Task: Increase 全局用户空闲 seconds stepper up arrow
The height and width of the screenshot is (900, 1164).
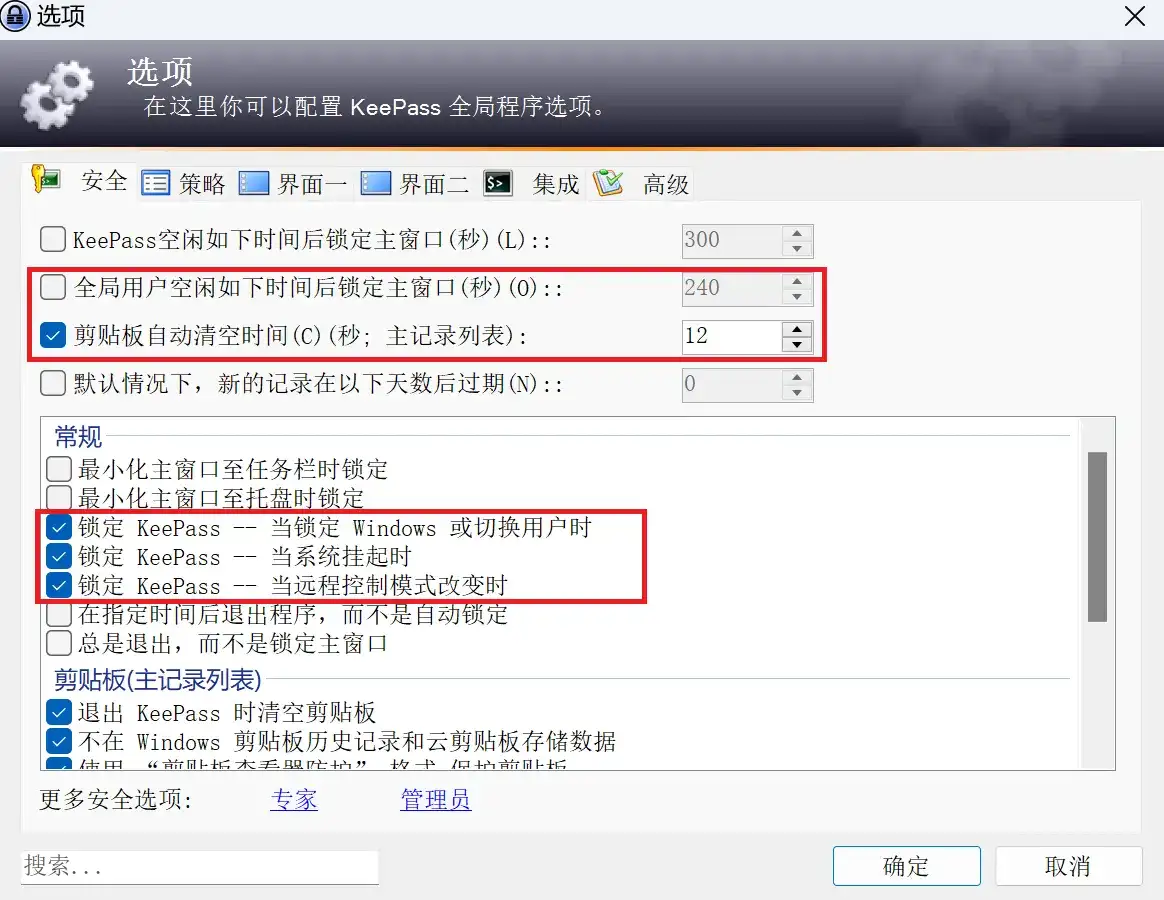Action: coord(797,281)
